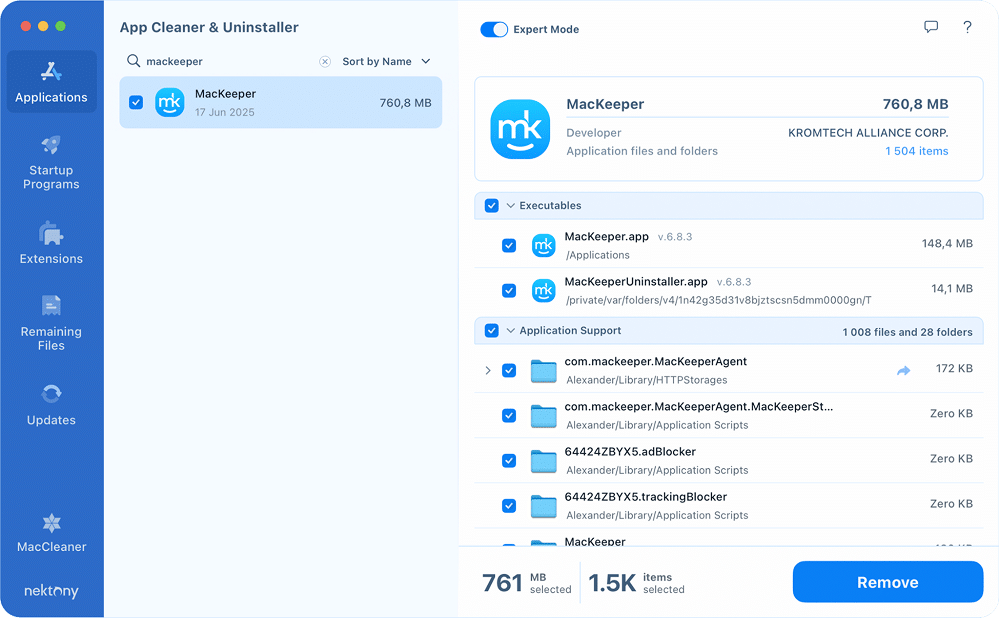Viewport: 999px width, 618px height.
Task: Uncheck com.mackeeper.MacKeeperAgent HTTPStorages checkbox
Action: point(509,370)
